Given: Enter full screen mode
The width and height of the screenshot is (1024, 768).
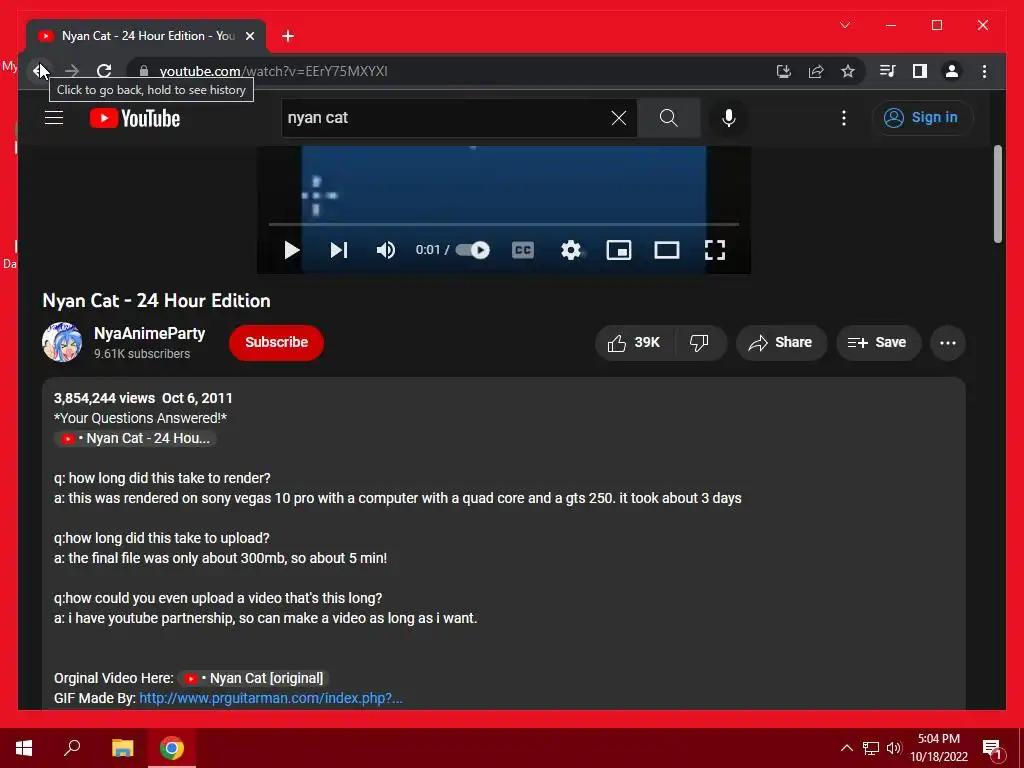Looking at the screenshot, I should pyautogui.click(x=714, y=250).
